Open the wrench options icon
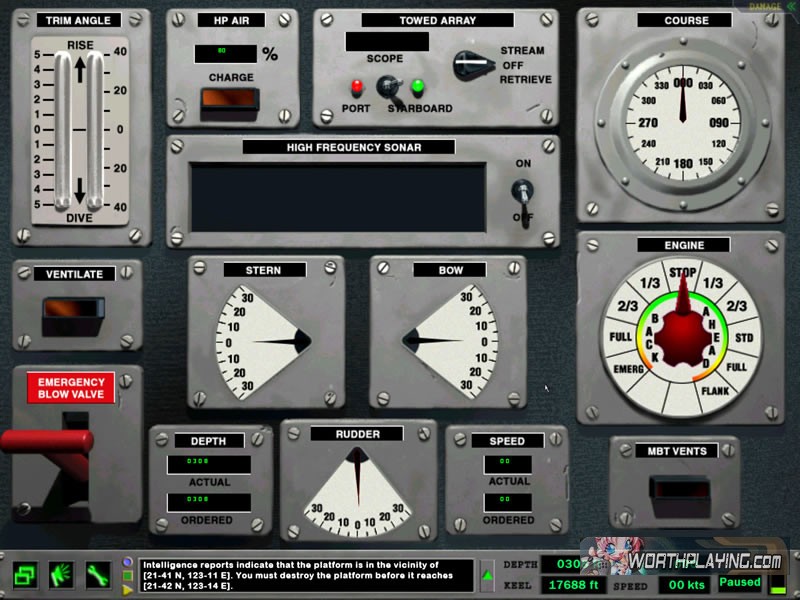Screen dimensions: 800x600 click(98, 575)
